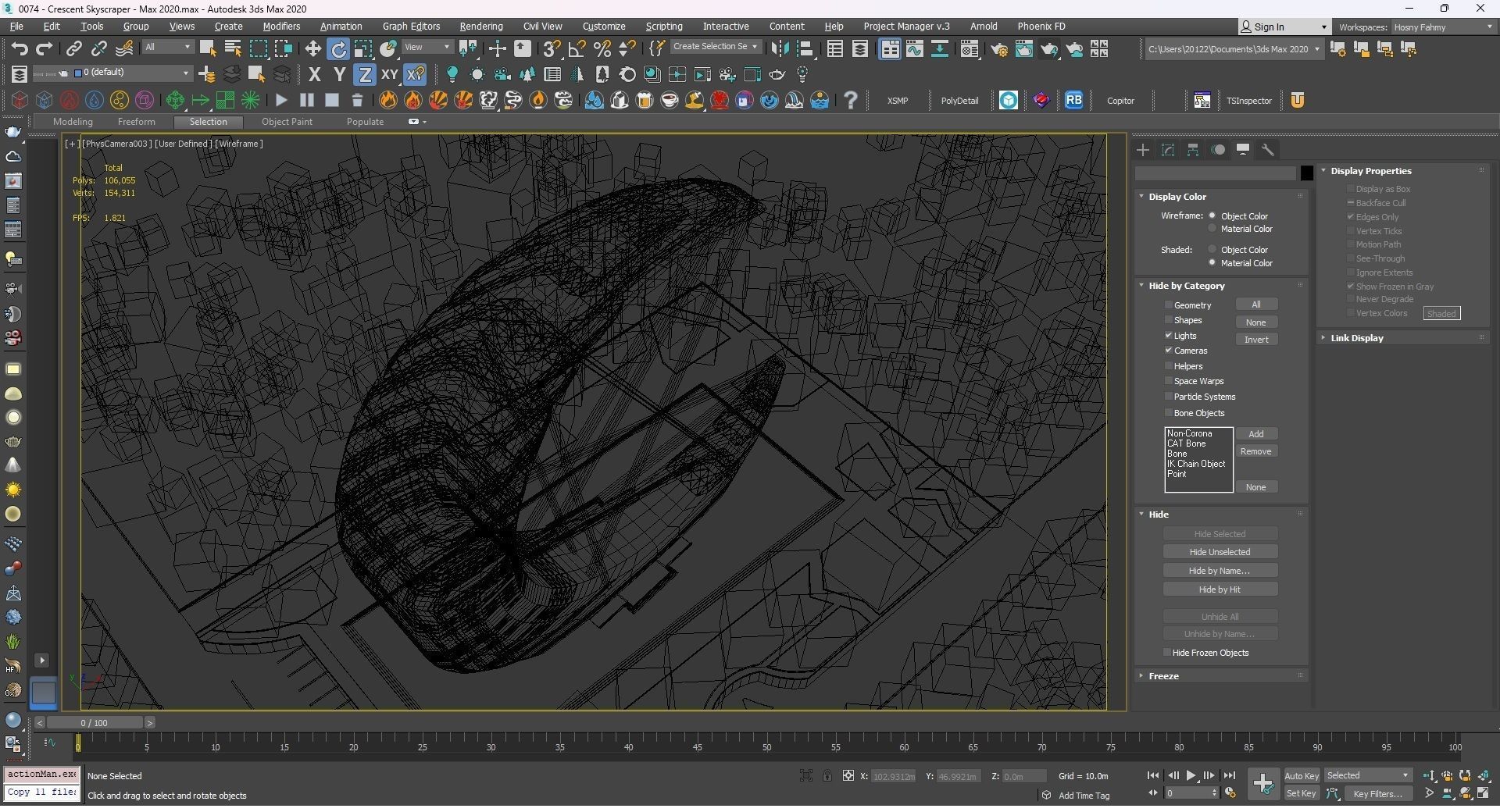
Task: Click the Hide Unselected button
Action: click(1220, 552)
